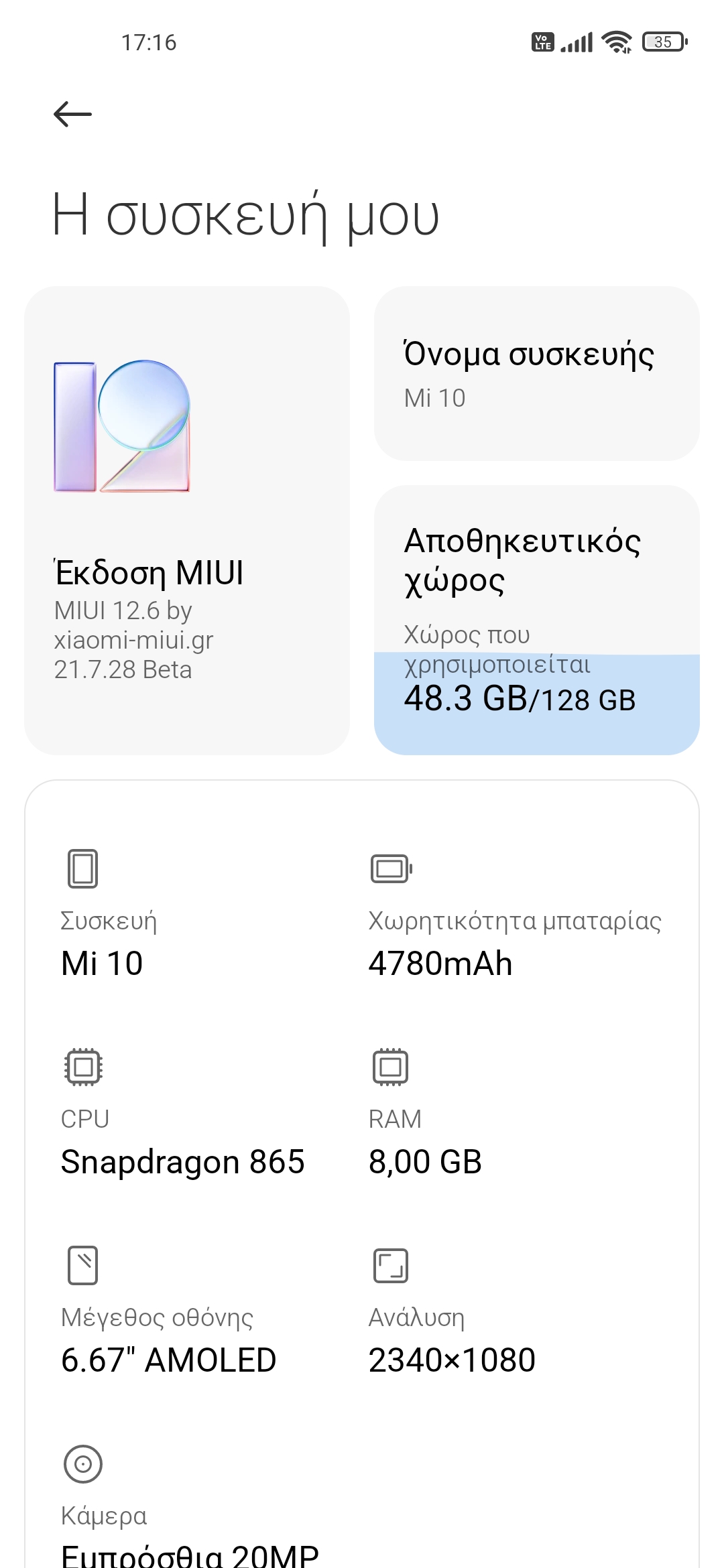Tap the resolution icon
The width and height of the screenshot is (724, 1568).
coord(390,1265)
